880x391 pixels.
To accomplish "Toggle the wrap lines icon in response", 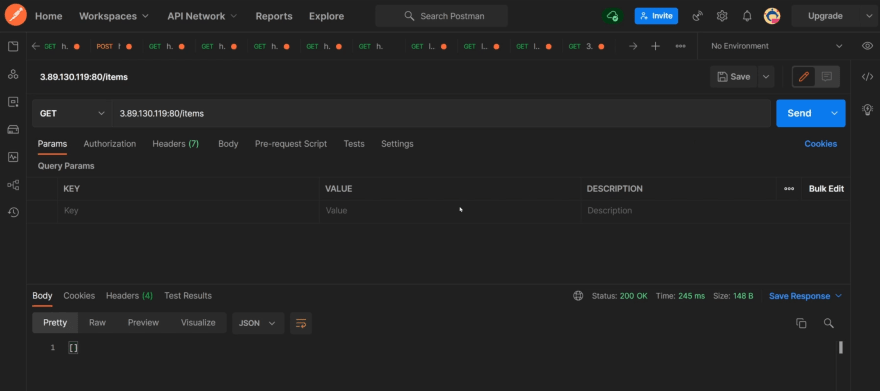I will pos(301,323).
